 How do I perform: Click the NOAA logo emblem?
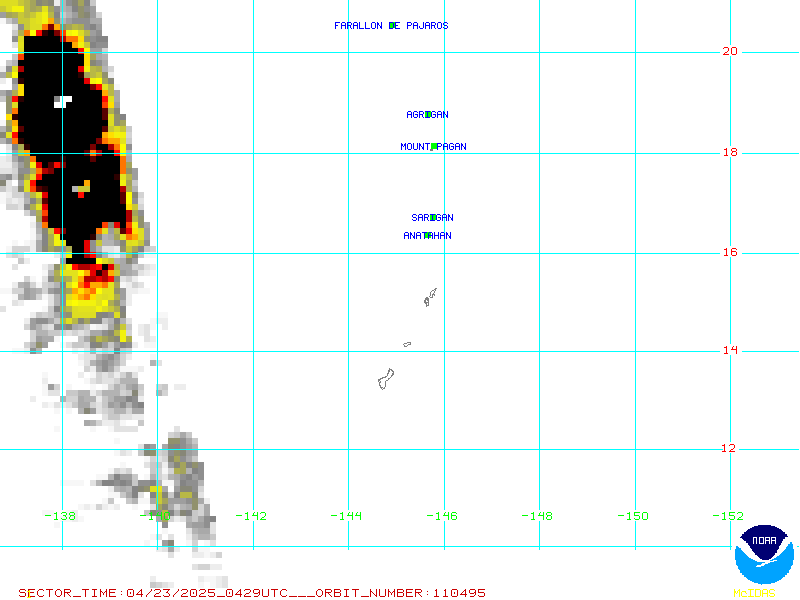coord(764,555)
